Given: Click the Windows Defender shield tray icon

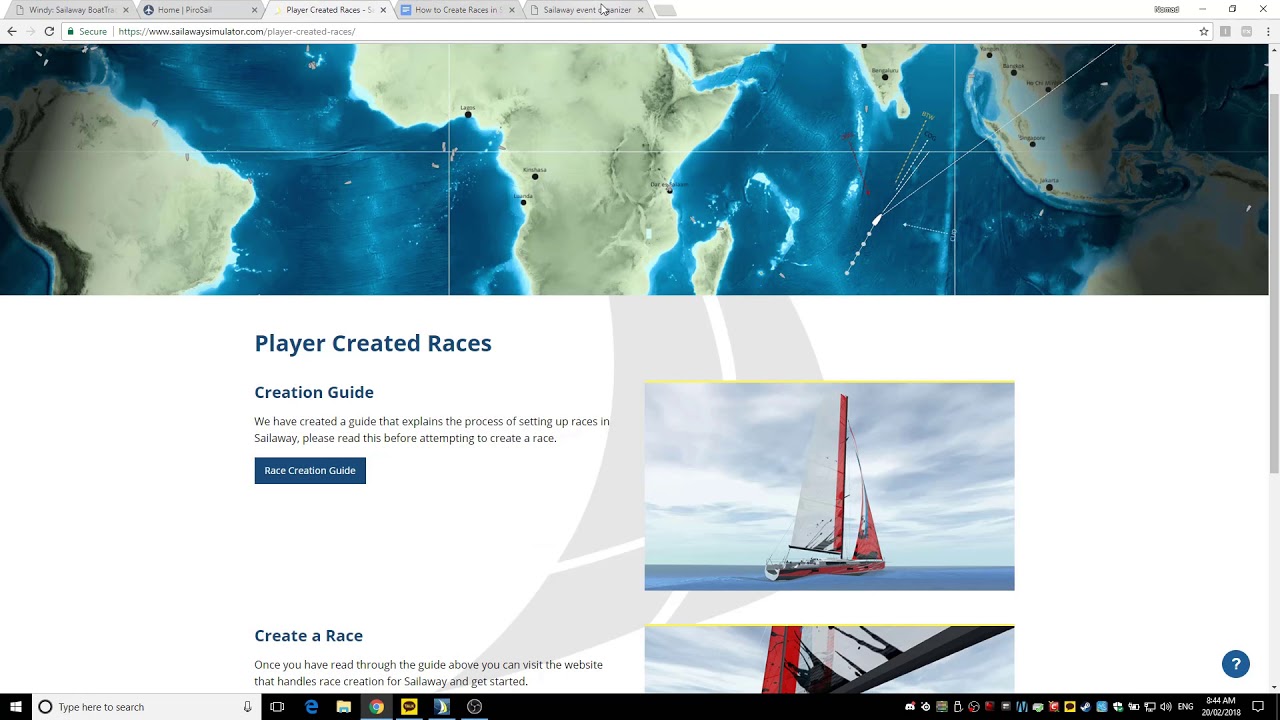Looking at the screenshot, I should click(x=1118, y=707).
